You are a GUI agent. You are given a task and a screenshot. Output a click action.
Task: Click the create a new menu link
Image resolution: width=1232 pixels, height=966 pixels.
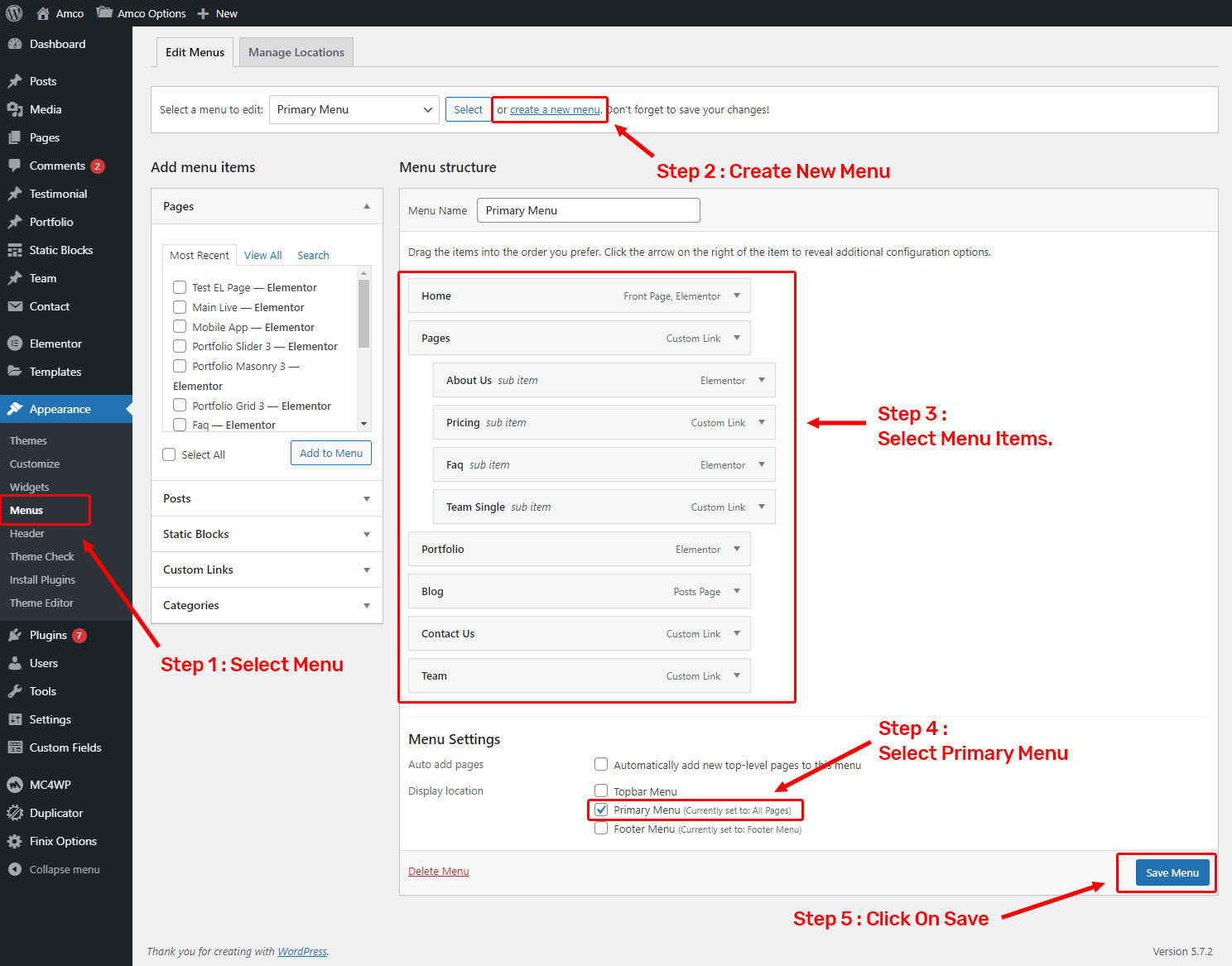pyautogui.click(x=555, y=109)
